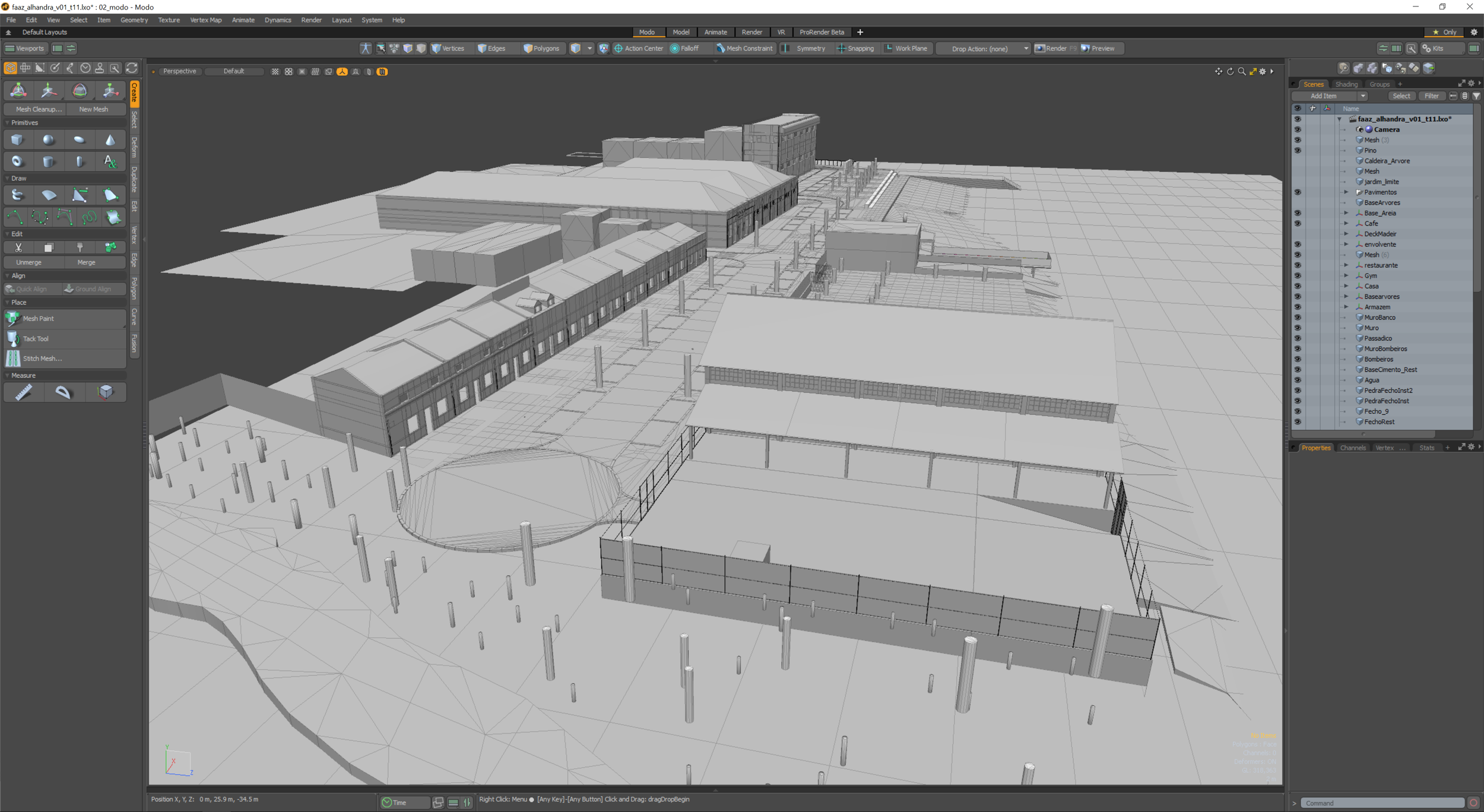The width and height of the screenshot is (1484, 812).
Task: Activate the Tack Tool
Action: (x=36, y=339)
